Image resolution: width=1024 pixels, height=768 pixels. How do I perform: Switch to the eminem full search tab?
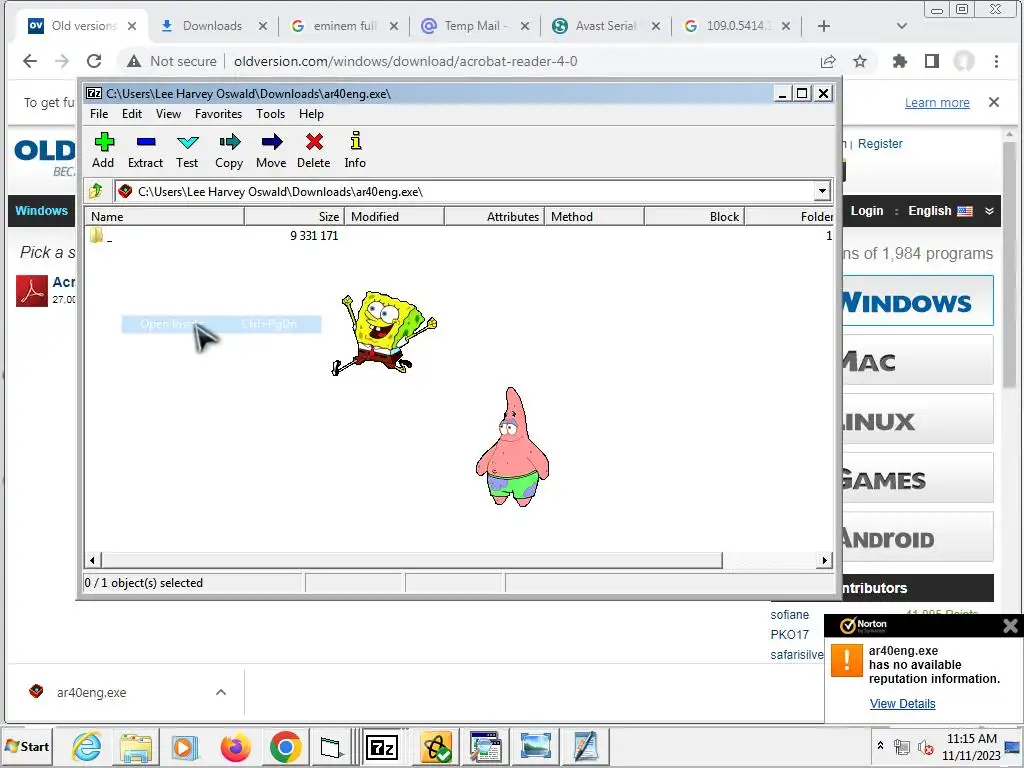[344, 26]
